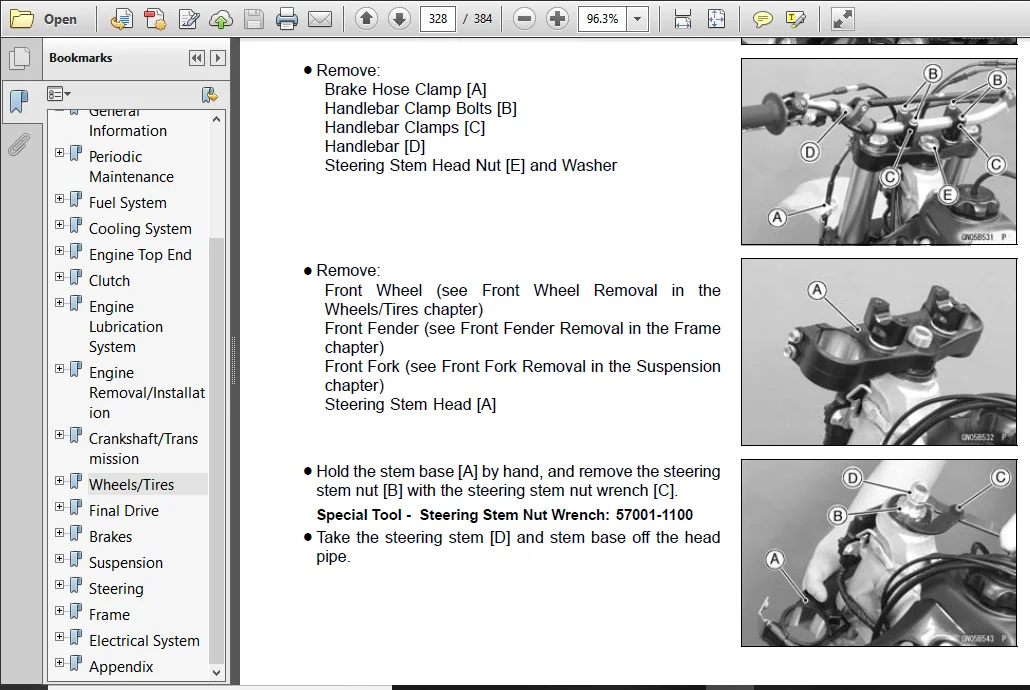Expand the Suspension bookmark node
This screenshot has width=1030, height=690.
[x=59, y=559]
